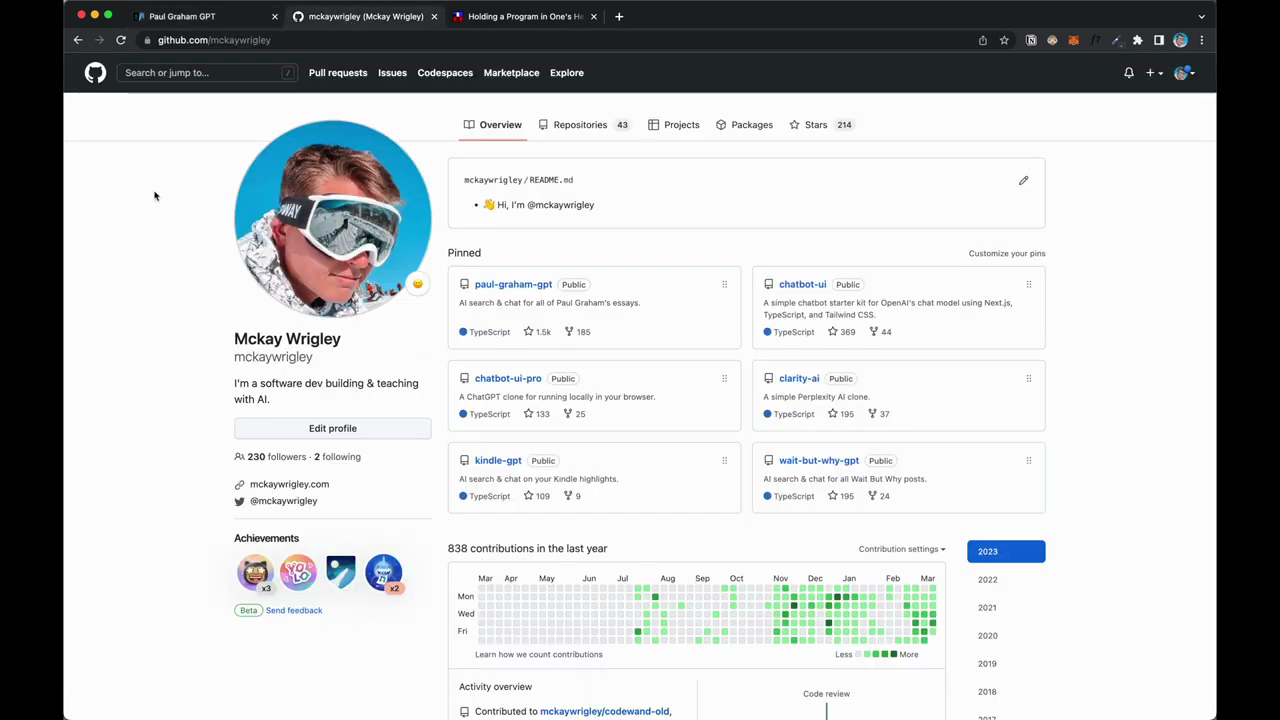Go back with the browser back arrow
The width and height of the screenshot is (1280, 720).
point(78,40)
